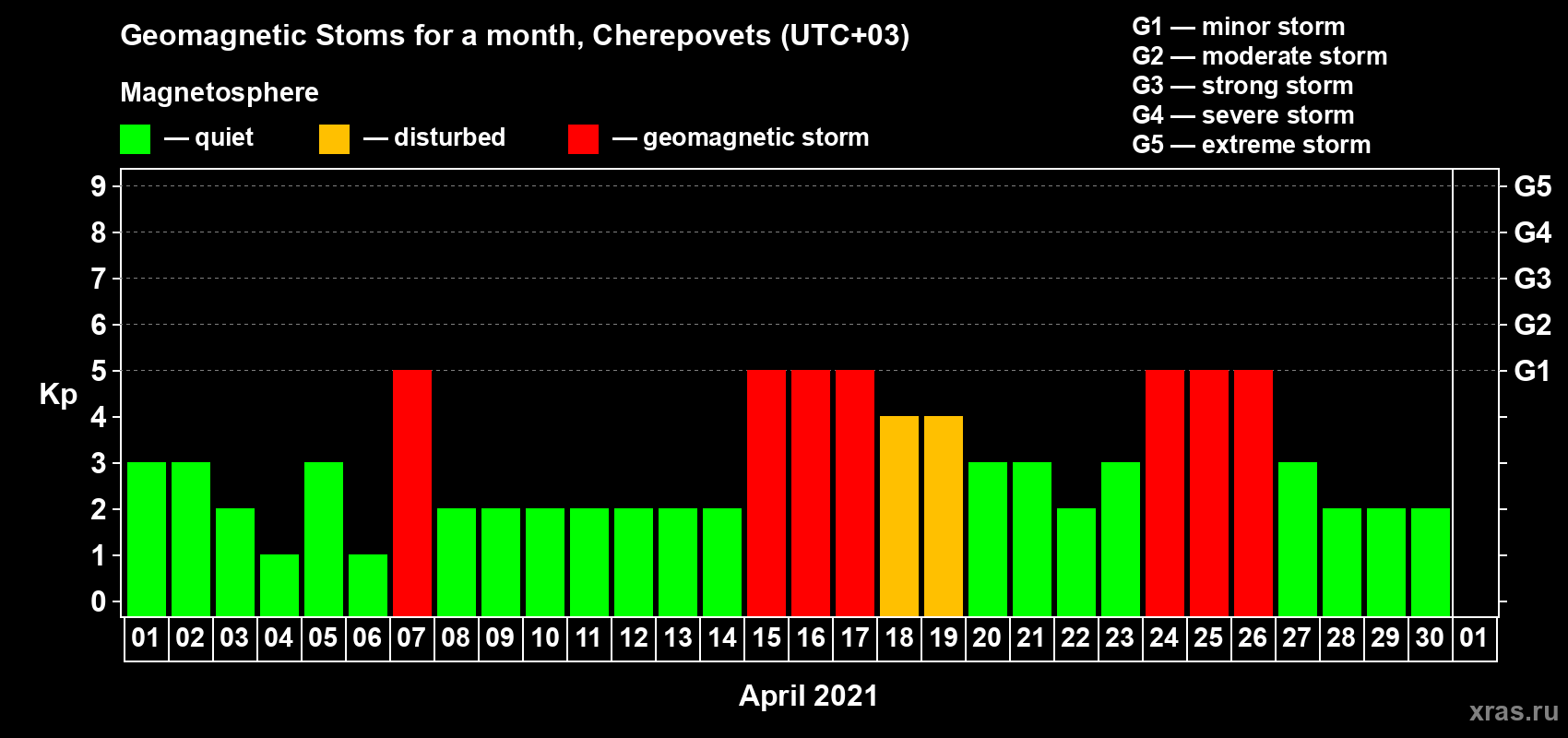Click the green quiet legend swatch
This screenshot has width=1568, height=738.
135,139
